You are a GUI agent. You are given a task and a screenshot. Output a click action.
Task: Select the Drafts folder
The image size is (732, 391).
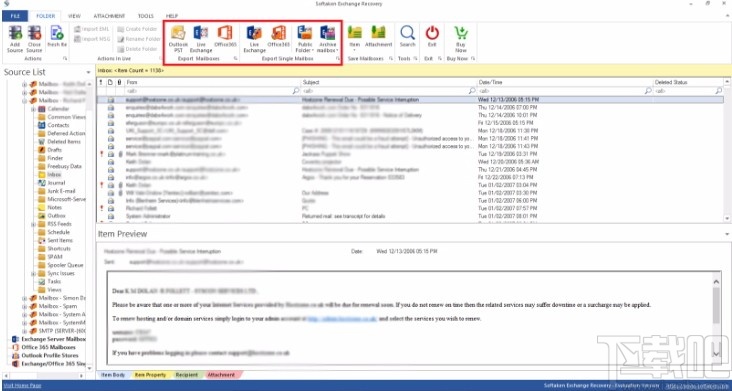[55, 150]
